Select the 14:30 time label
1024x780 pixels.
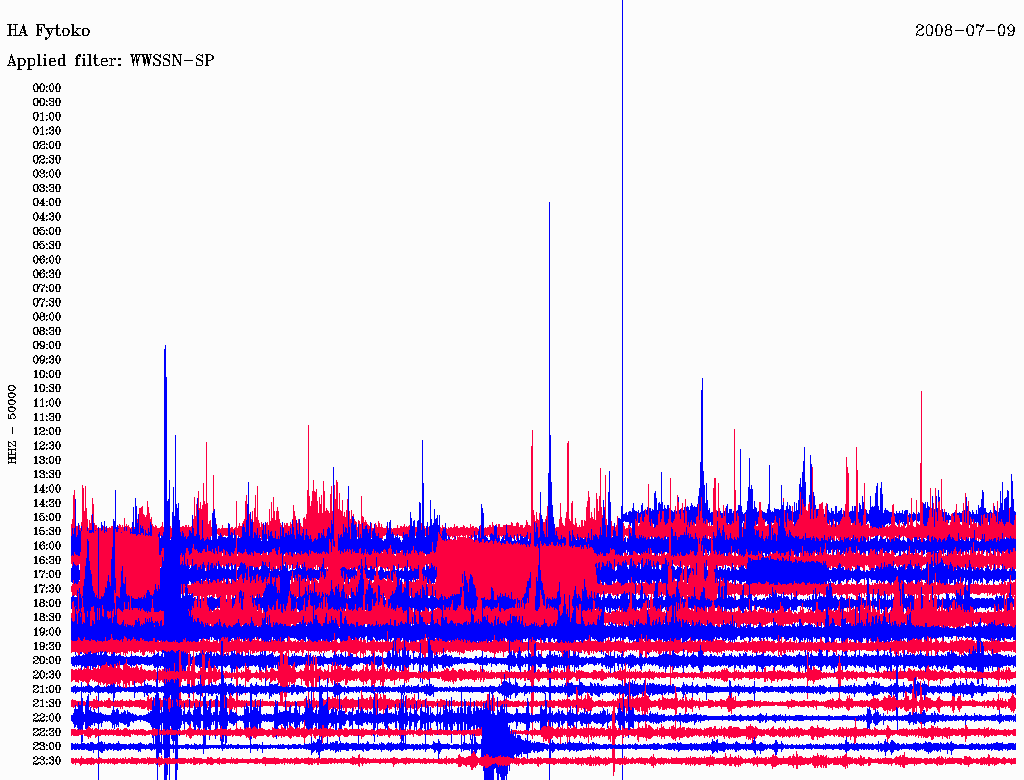(x=46, y=504)
